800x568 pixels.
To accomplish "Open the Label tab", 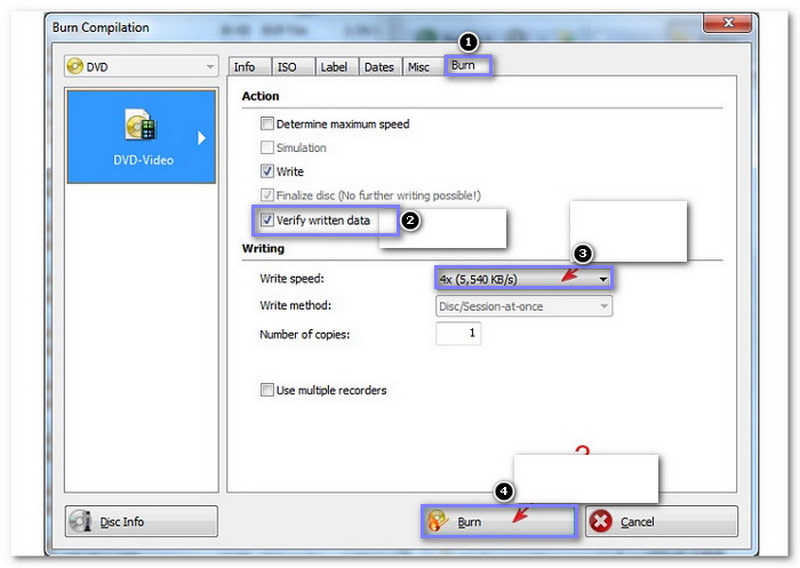I will coord(337,67).
